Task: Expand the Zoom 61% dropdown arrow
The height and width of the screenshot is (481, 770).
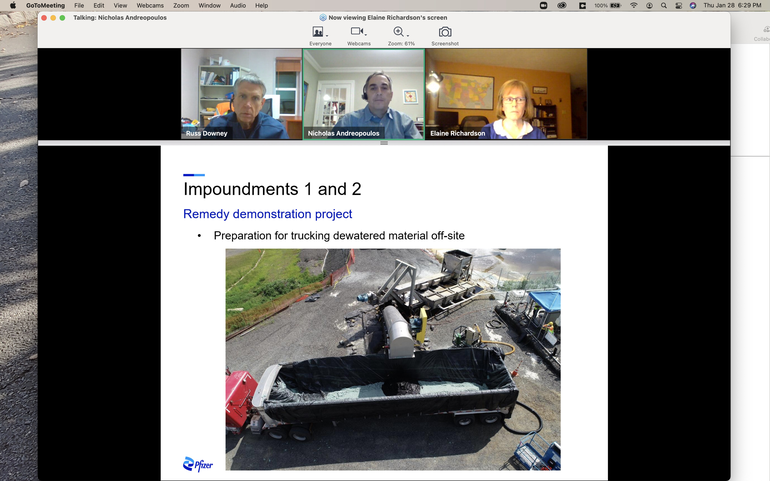Action: (x=408, y=35)
